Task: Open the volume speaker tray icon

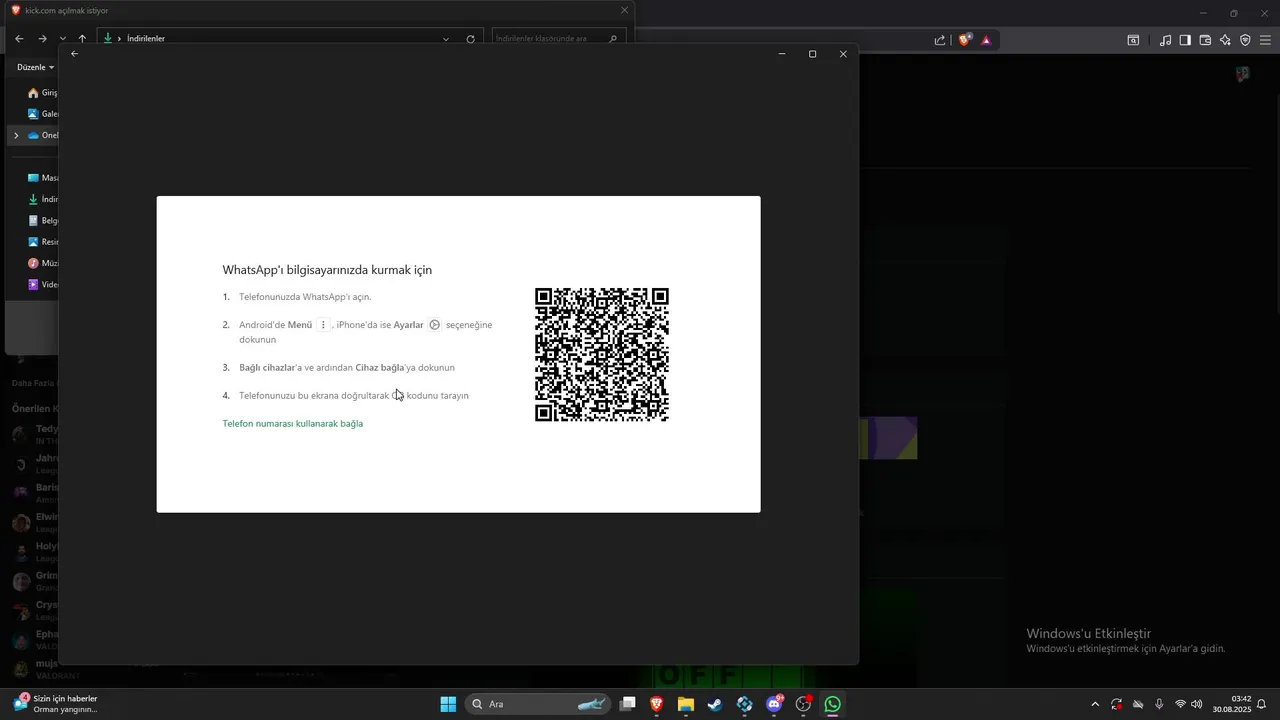Action: 1197,704
